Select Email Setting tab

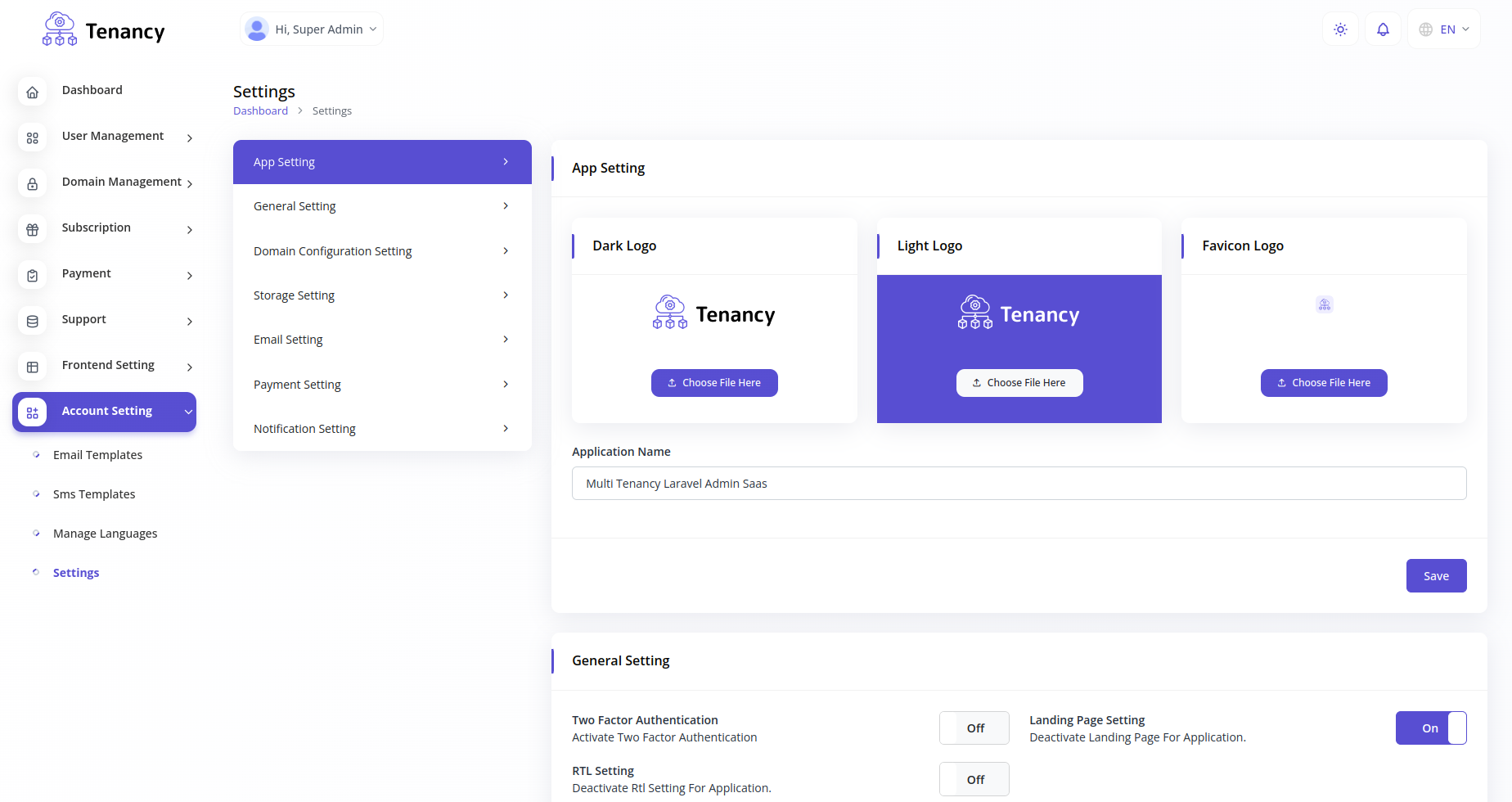(382, 340)
